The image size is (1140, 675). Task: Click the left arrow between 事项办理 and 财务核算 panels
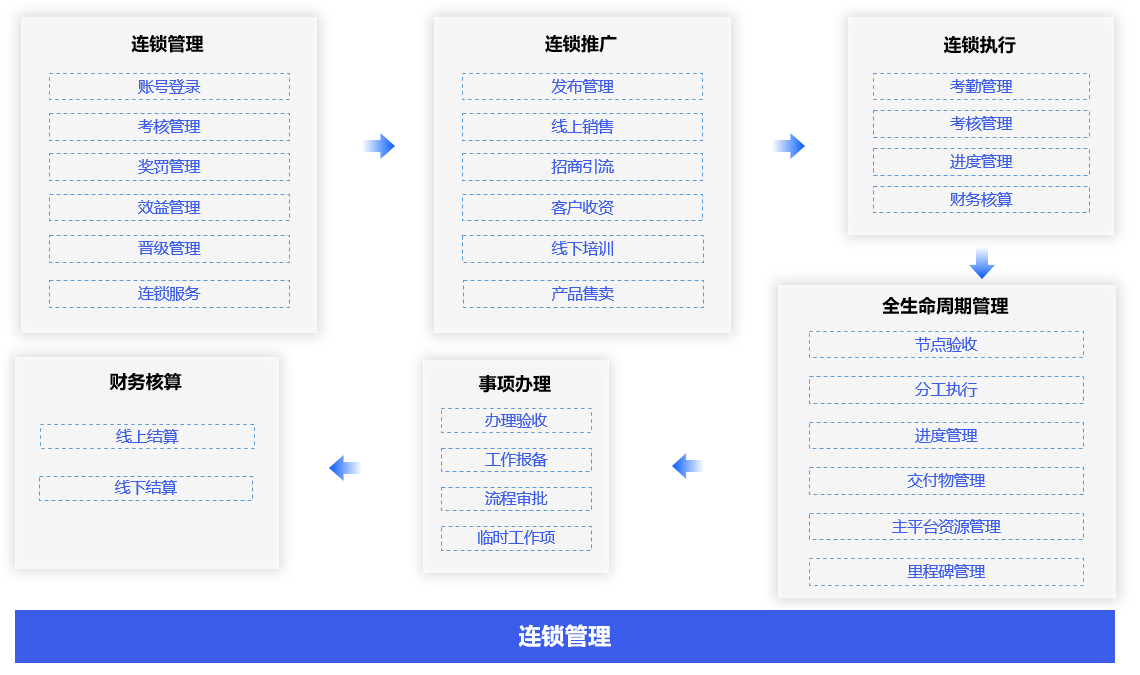coord(344,467)
